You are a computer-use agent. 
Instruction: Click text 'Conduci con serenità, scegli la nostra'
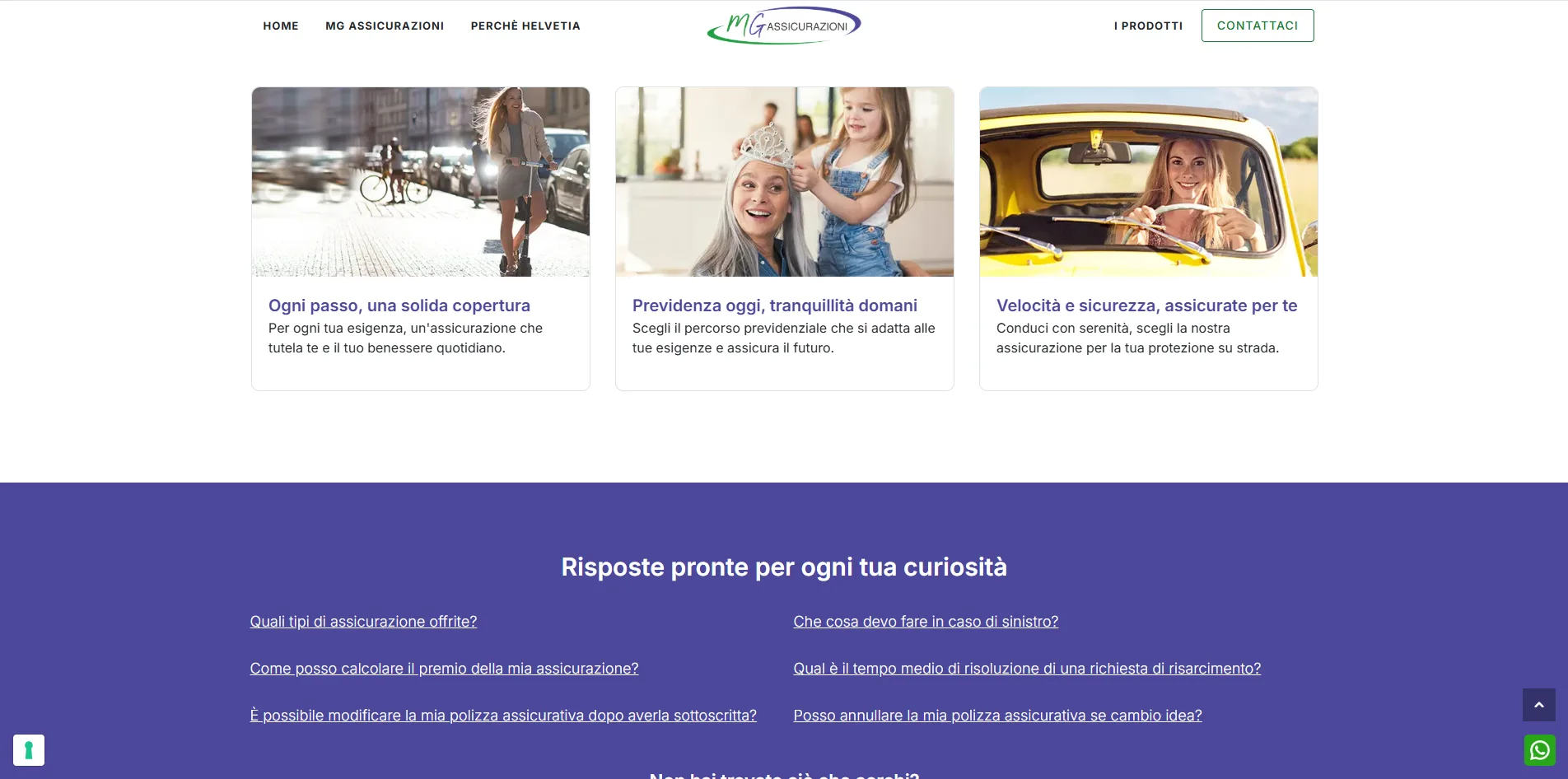[x=1113, y=328]
